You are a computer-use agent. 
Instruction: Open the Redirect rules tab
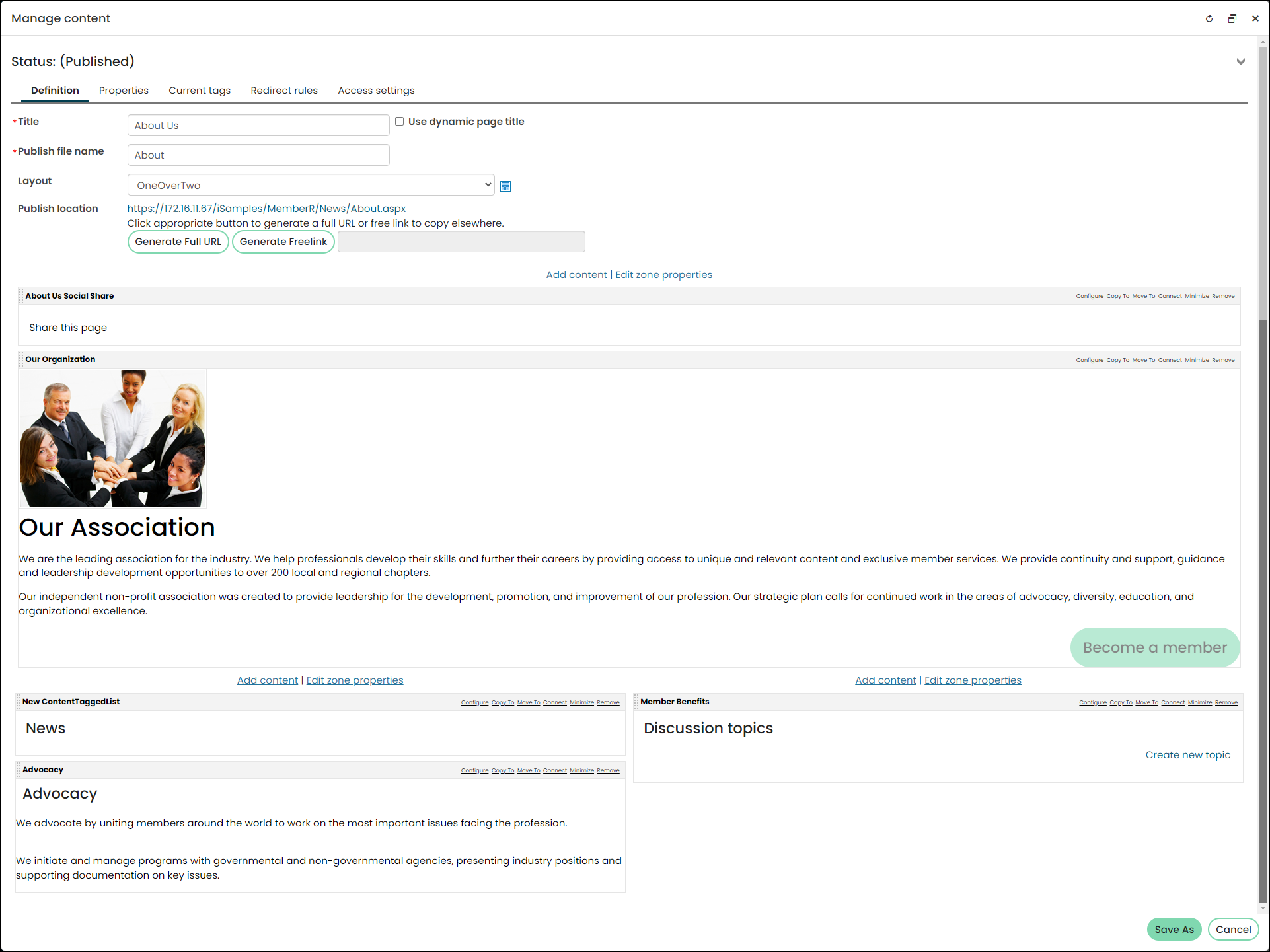click(x=284, y=91)
